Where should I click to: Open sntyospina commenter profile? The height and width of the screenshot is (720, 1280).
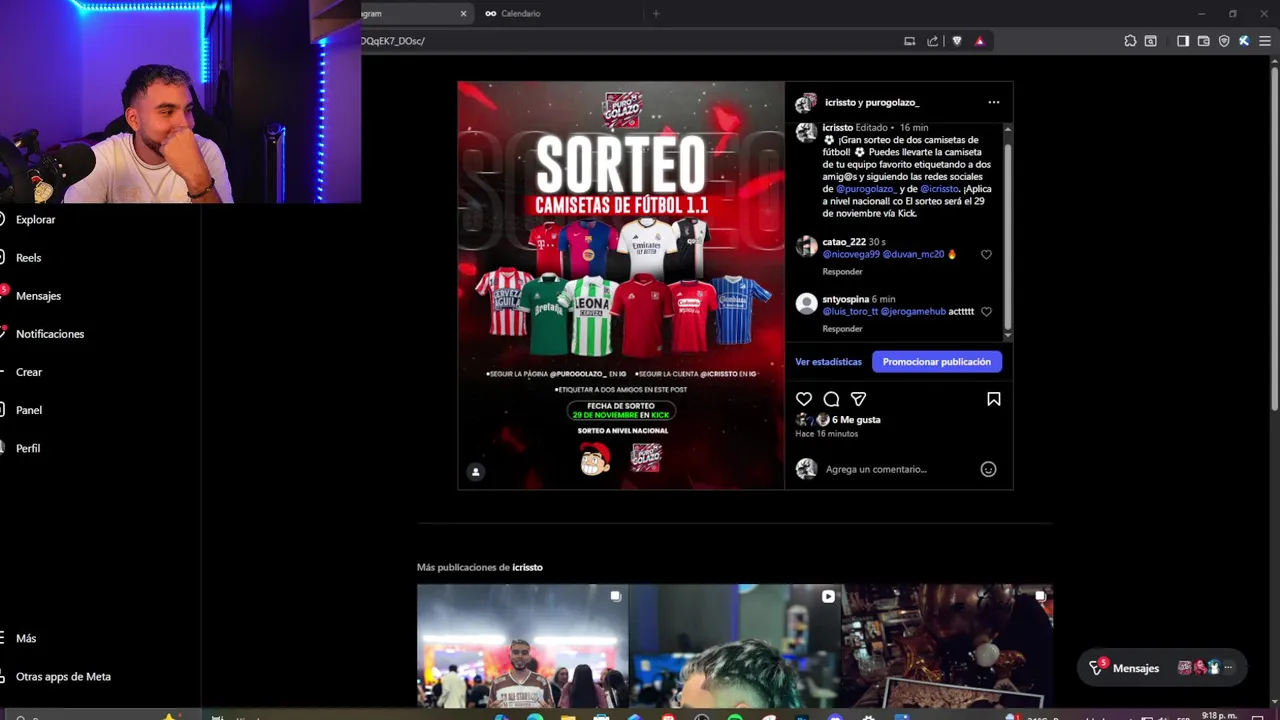pyautogui.click(x=845, y=299)
